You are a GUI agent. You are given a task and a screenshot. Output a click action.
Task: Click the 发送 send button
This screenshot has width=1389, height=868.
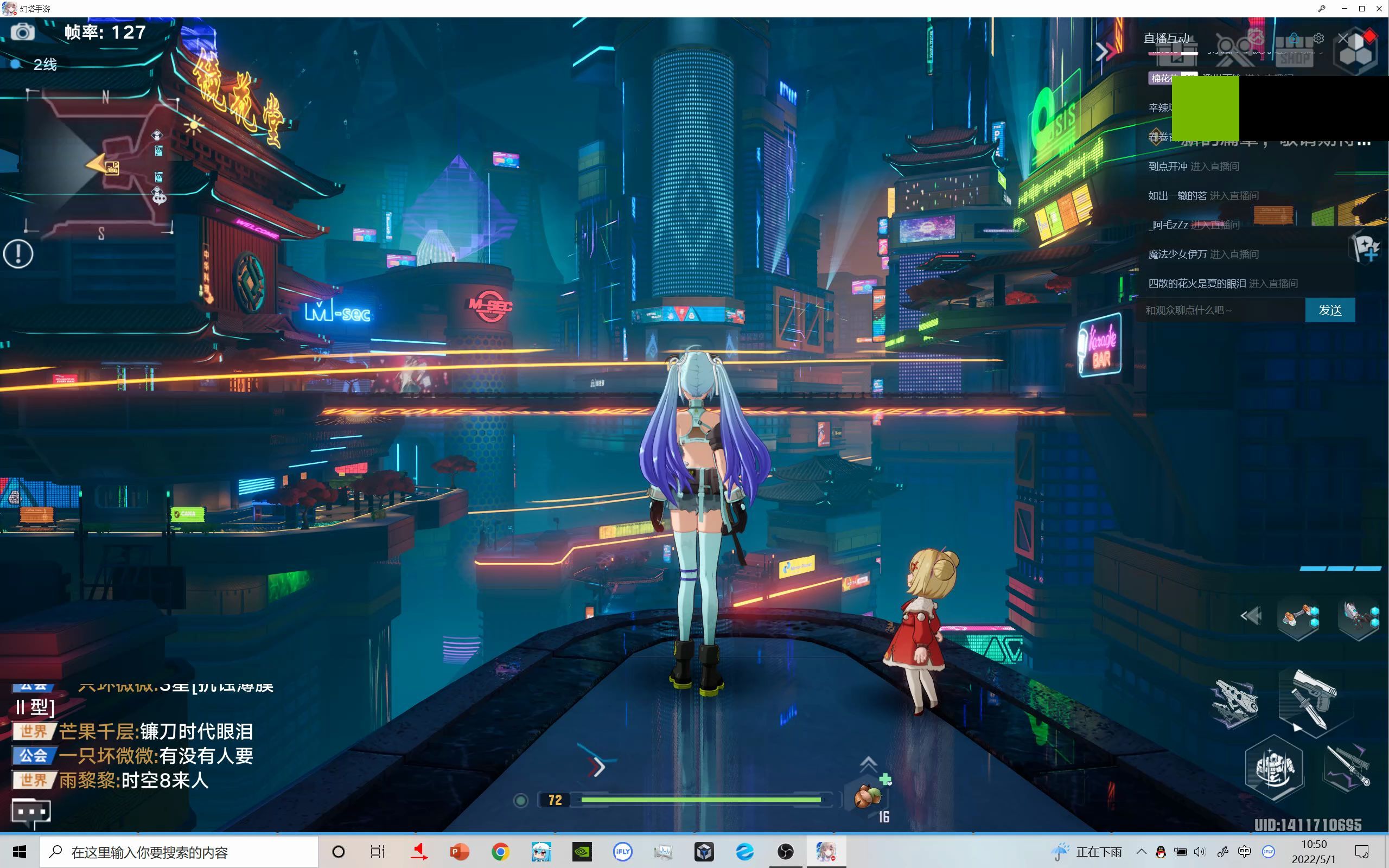pos(1330,310)
